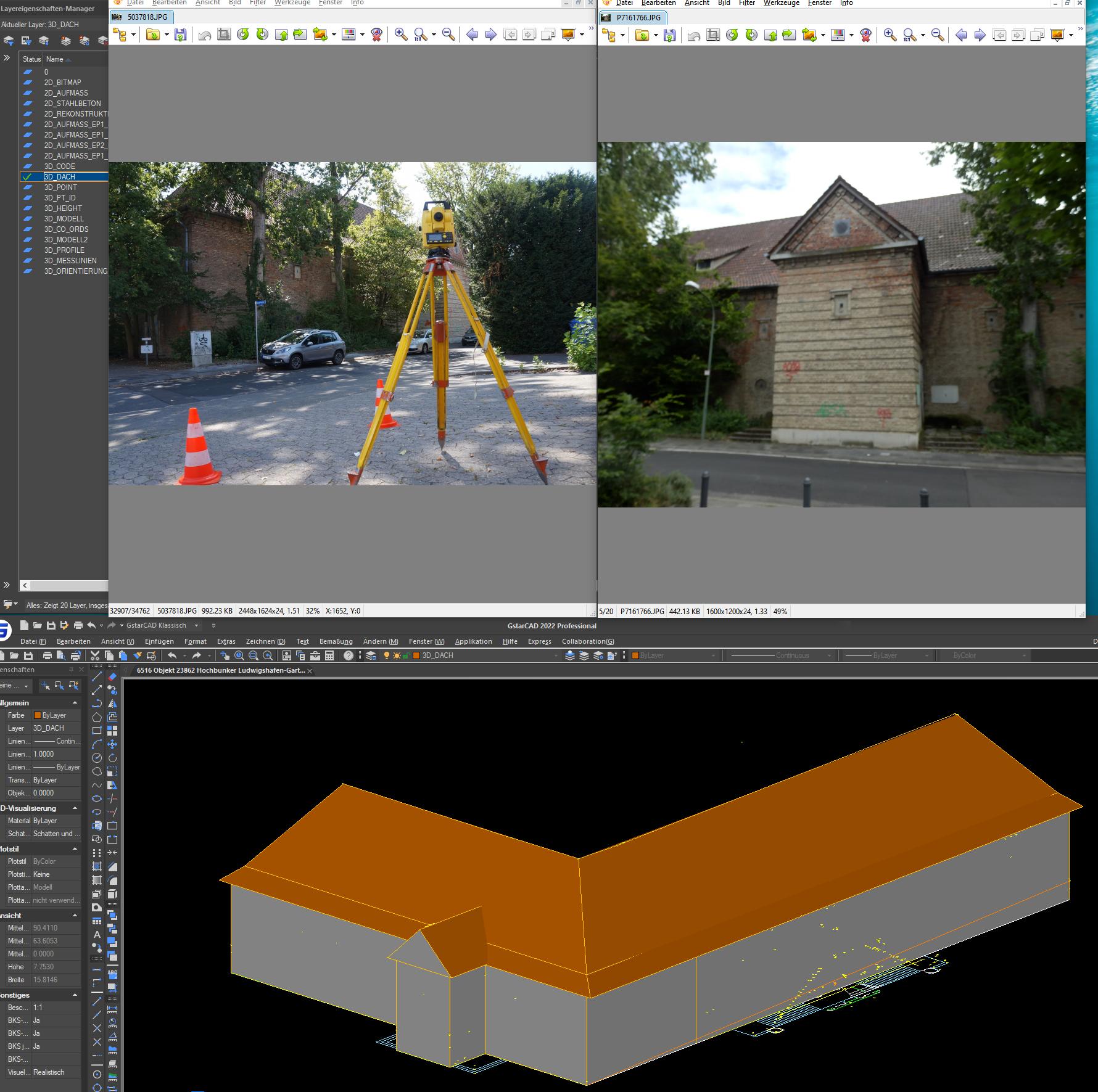Click zoom-in magnifier in P7161766.JPG viewer
Viewport: 1098px width, 1092px height.
click(890, 35)
